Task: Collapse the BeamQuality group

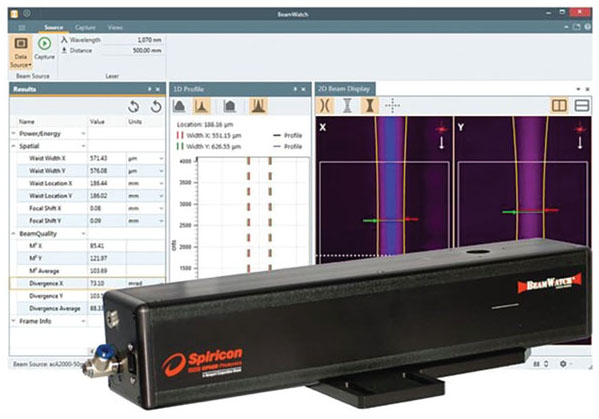Action: tap(14, 233)
